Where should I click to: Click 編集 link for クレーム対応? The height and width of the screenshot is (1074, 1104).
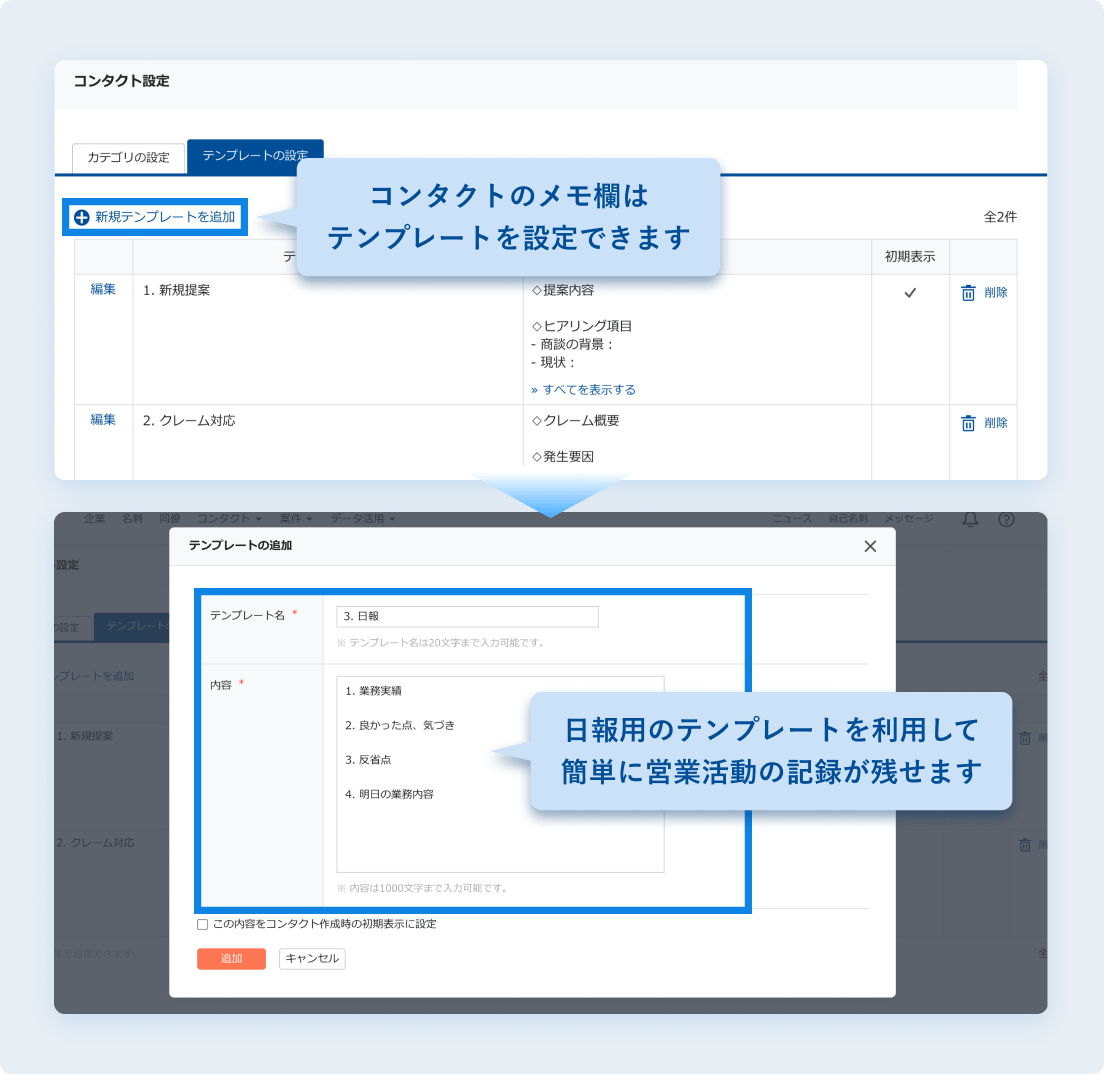(103, 420)
